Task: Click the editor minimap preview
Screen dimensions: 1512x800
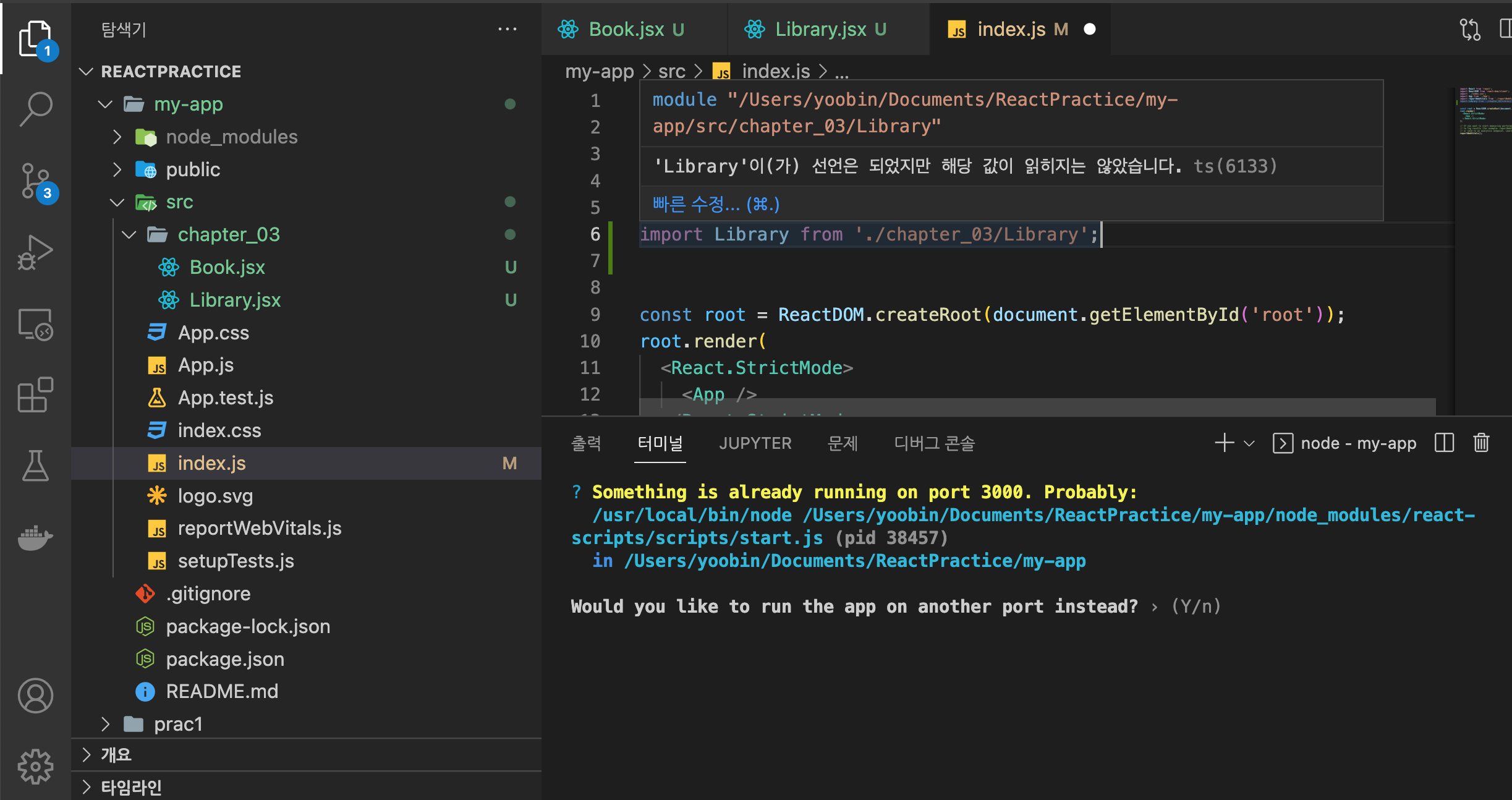Action: coord(1484,111)
